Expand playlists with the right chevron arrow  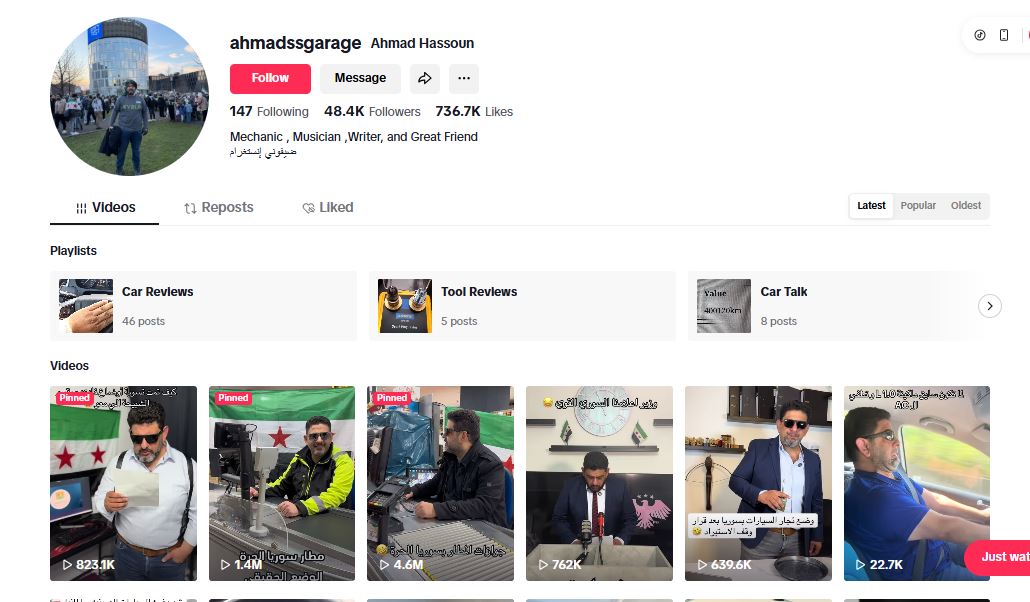click(989, 306)
